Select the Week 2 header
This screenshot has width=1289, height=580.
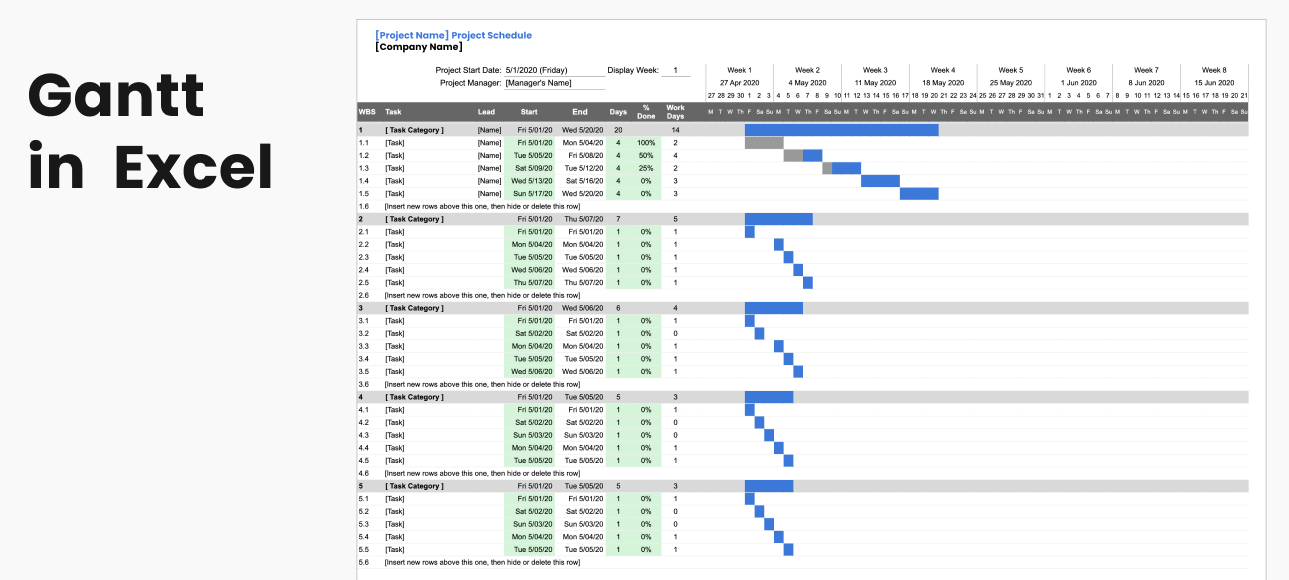807,70
